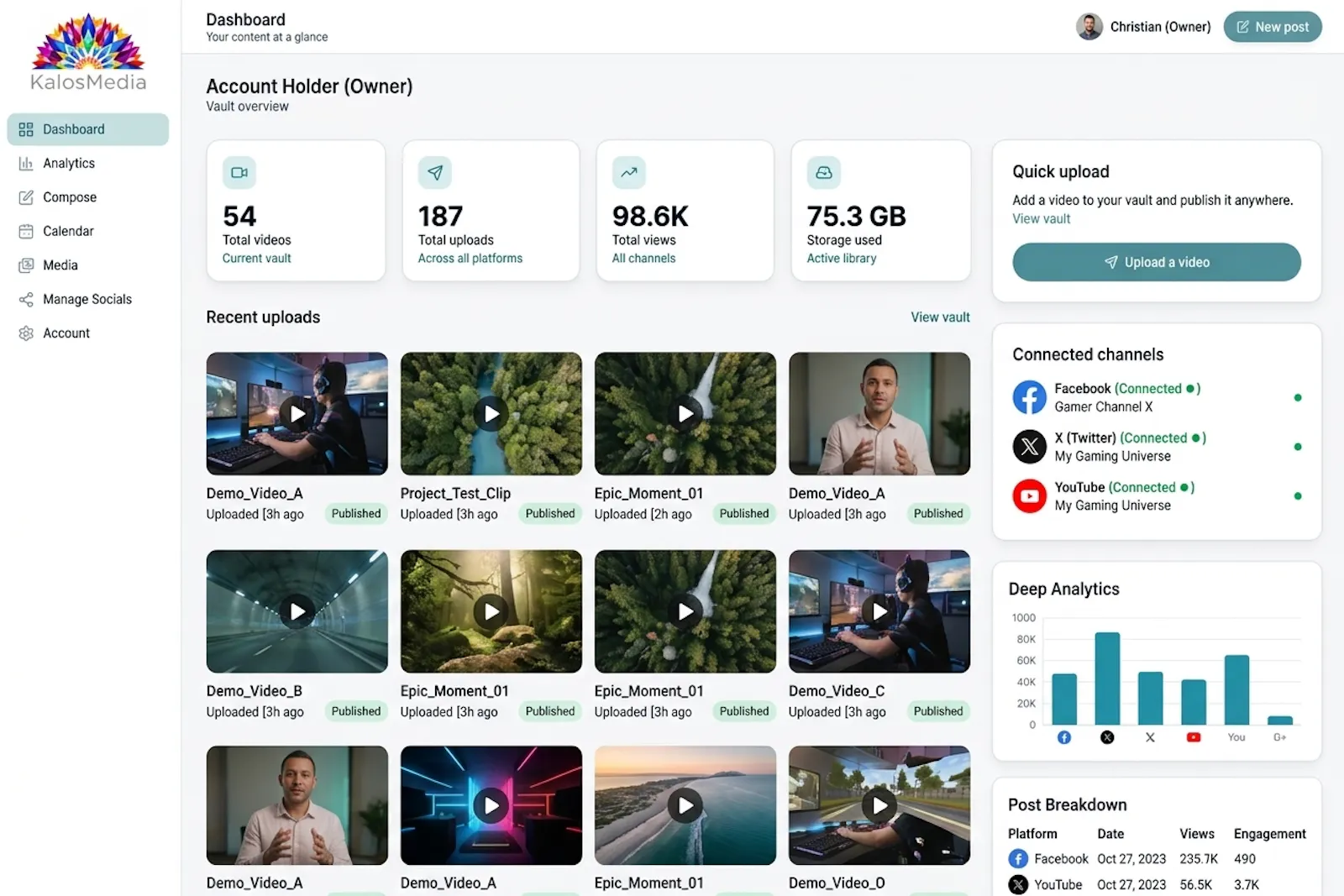Click the YouTube channel icon
The height and width of the screenshot is (896, 1344).
1029,496
